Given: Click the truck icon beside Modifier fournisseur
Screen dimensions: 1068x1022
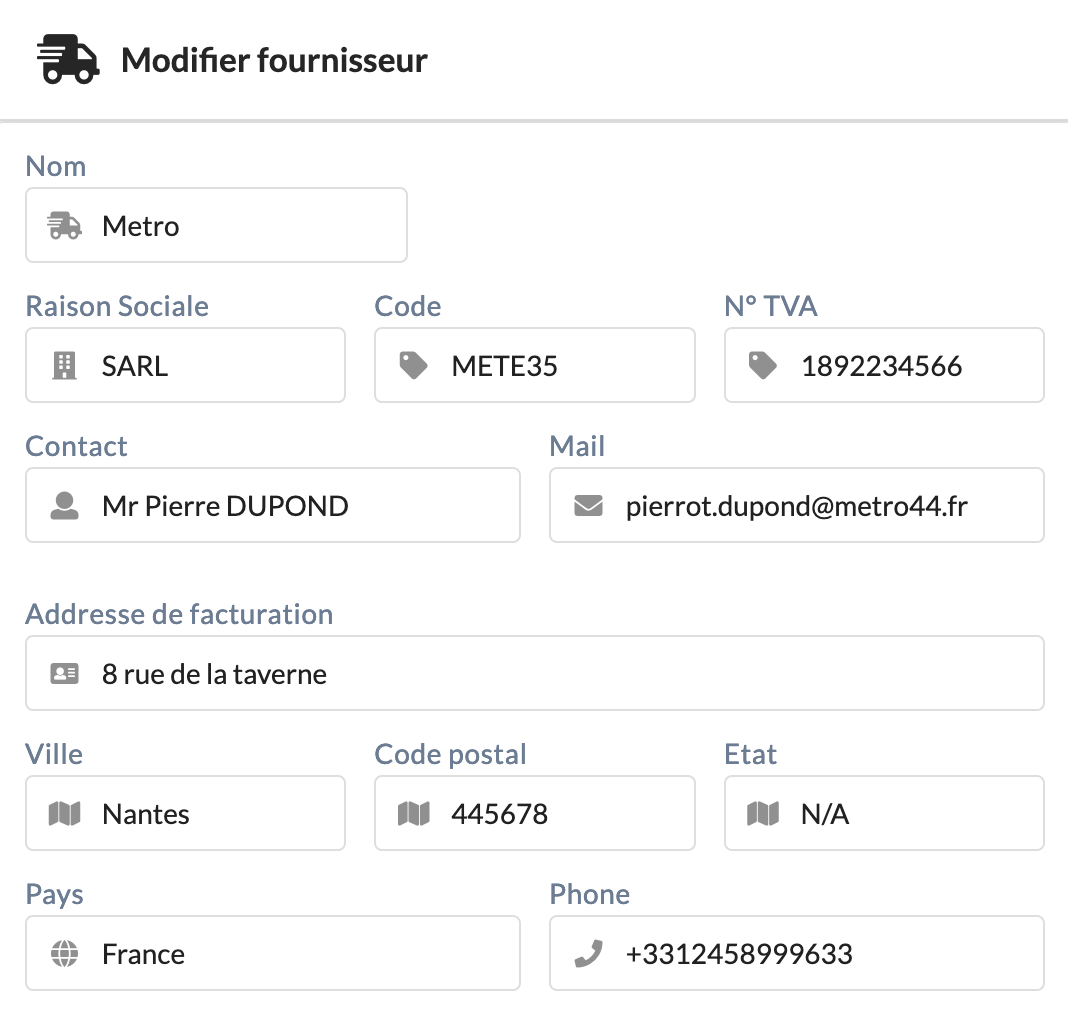Looking at the screenshot, I should [x=68, y=59].
